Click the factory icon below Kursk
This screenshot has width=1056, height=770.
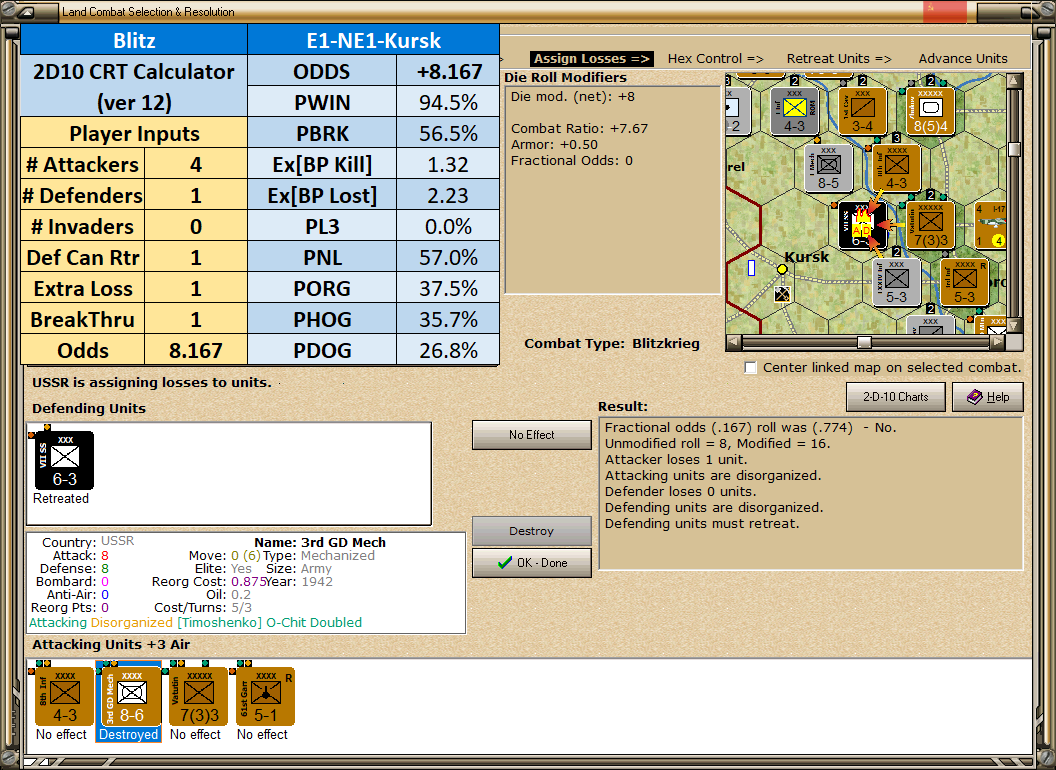[x=782, y=294]
